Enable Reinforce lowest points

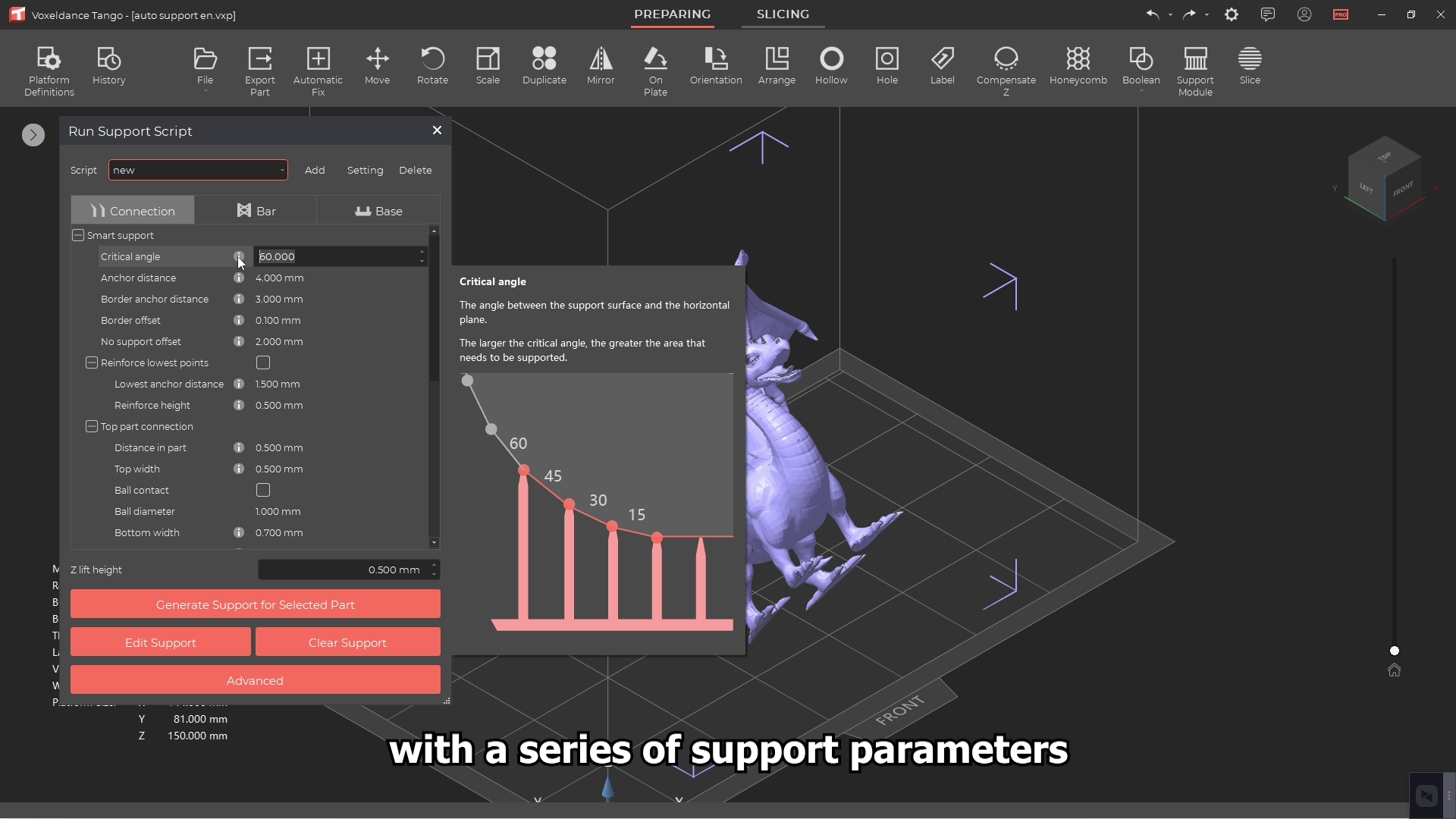pyautogui.click(x=263, y=362)
